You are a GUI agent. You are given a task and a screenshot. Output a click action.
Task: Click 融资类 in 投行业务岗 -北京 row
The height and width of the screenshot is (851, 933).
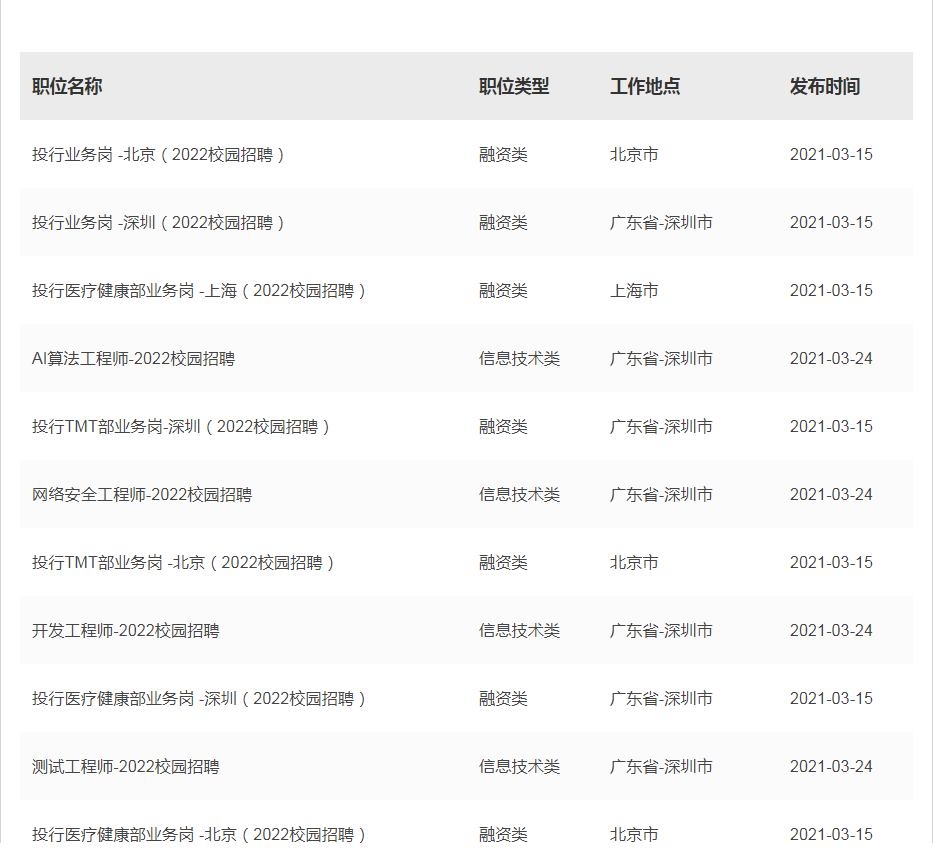[x=503, y=155]
